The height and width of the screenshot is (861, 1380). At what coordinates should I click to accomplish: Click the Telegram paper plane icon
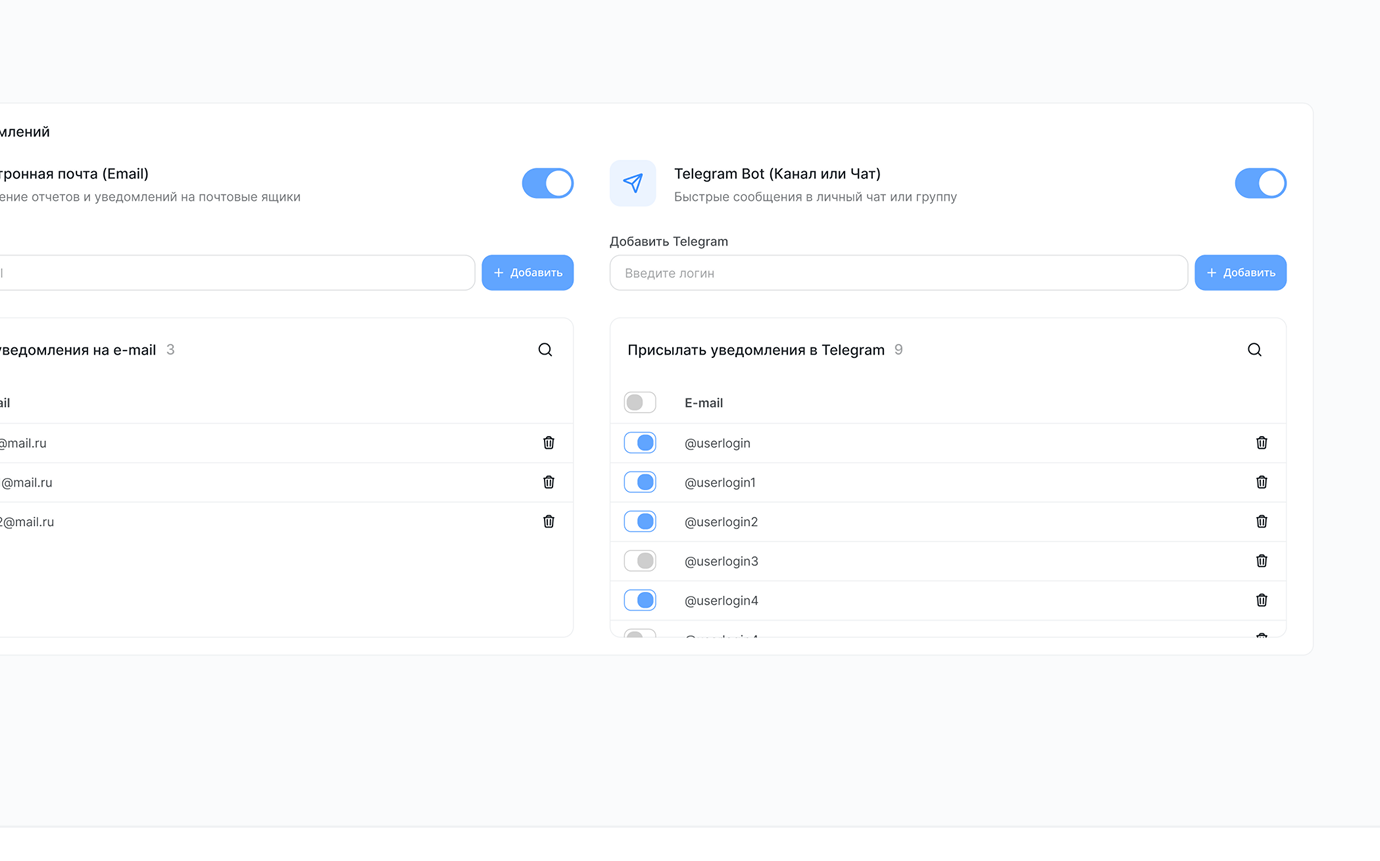633,183
